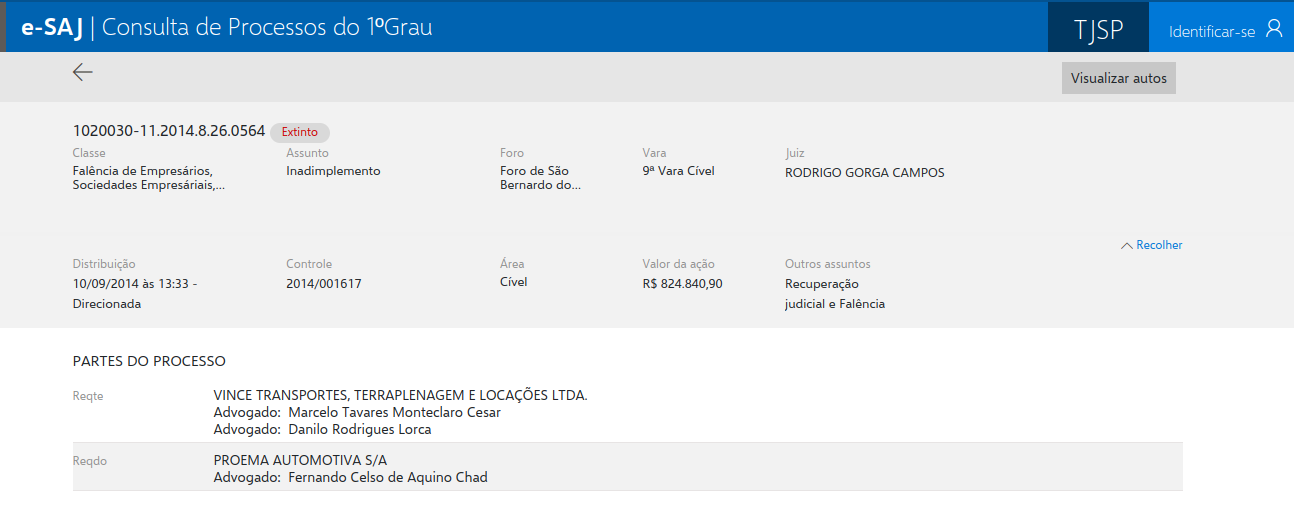Click the user profile icon in header

[x=1273, y=28]
